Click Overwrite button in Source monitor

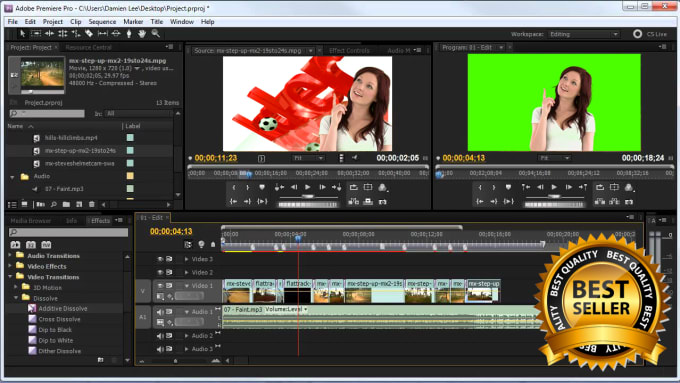(368, 202)
